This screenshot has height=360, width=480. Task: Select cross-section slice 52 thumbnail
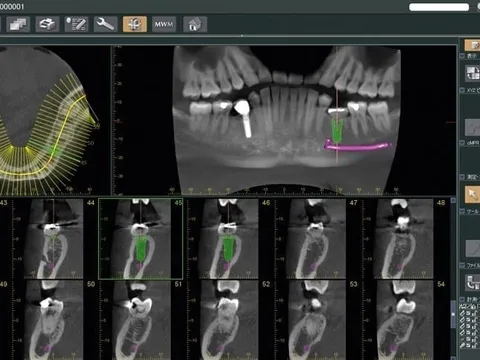pos(228,320)
